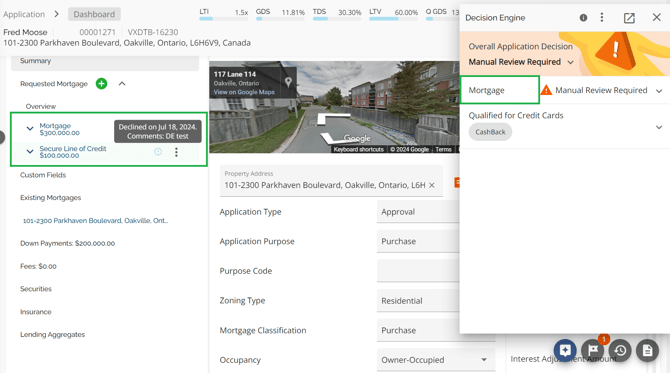Open the Mortgage Classification field
Image resolution: width=670 pixels, height=373 pixels.
(418, 330)
